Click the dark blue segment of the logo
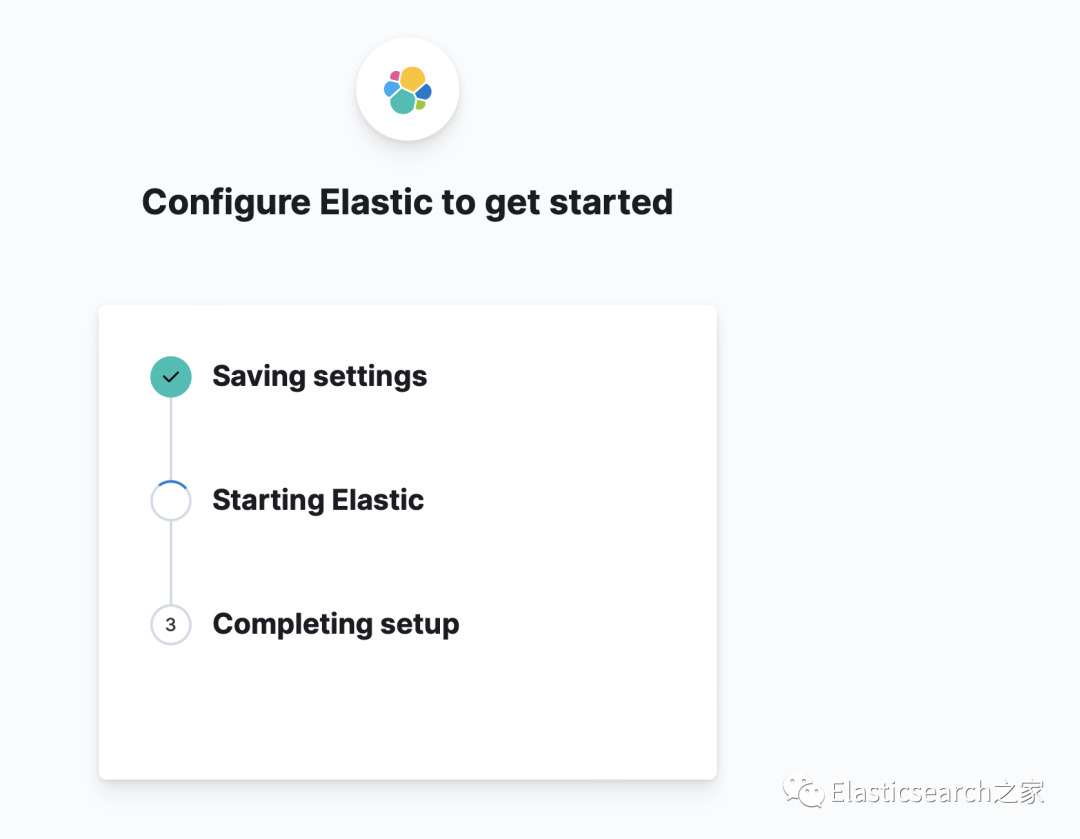The width and height of the screenshot is (1080, 839). 424,92
